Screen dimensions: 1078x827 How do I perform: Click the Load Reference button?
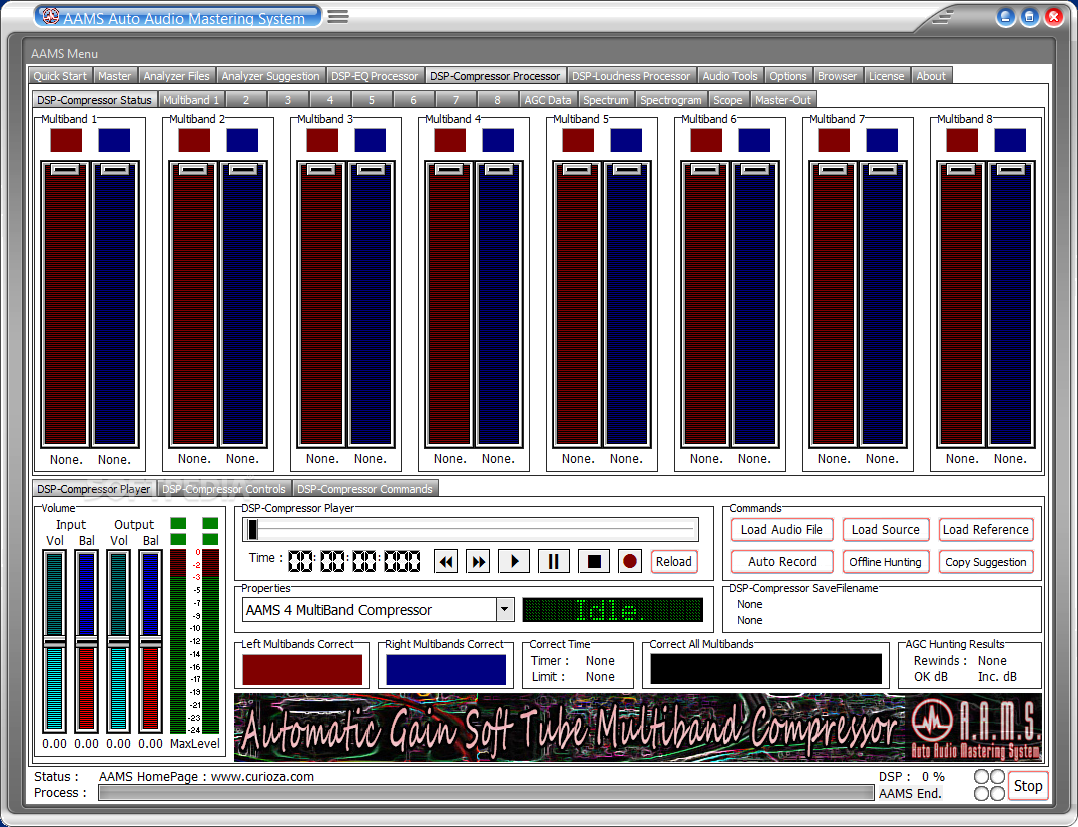(x=985, y=529)
